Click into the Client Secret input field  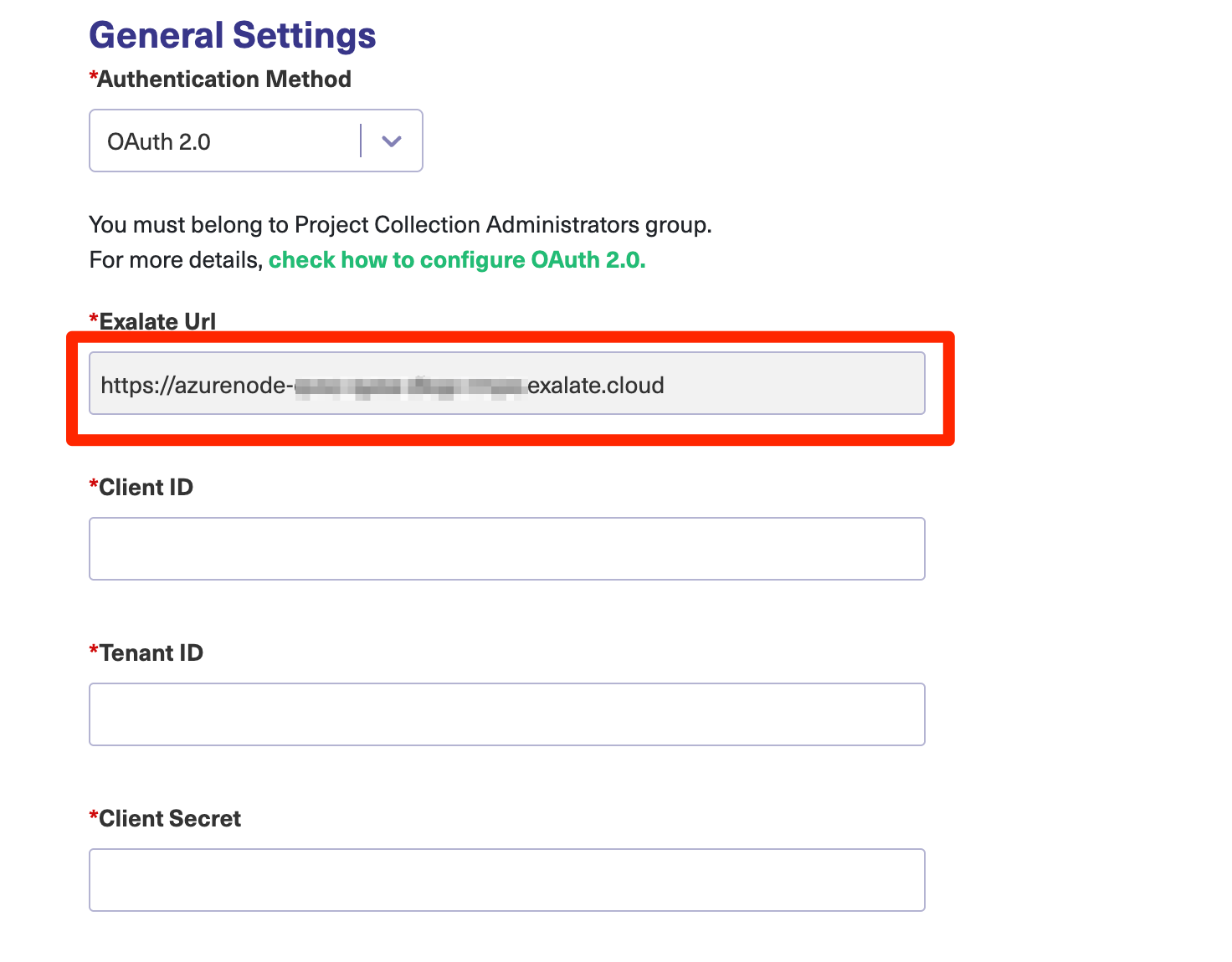[506, 880]
